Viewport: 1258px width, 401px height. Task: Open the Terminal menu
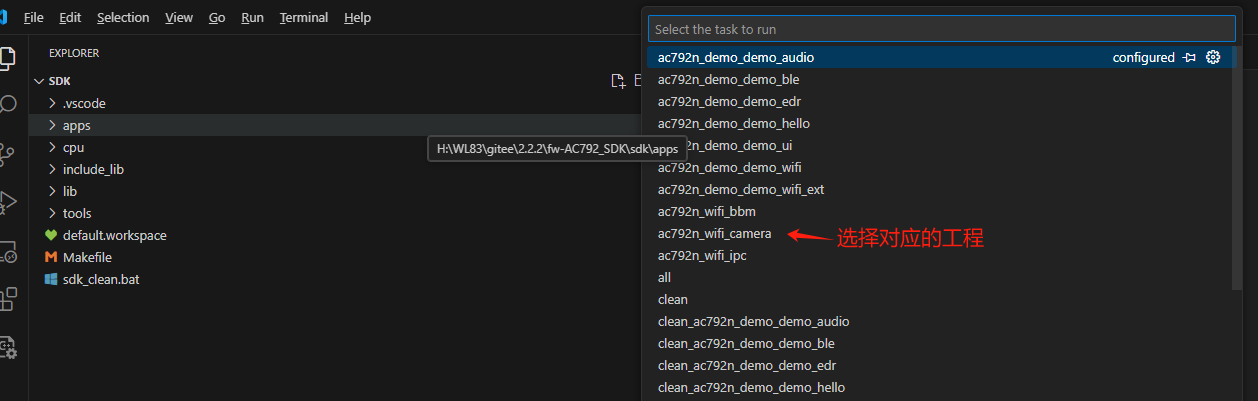(305, 17)
